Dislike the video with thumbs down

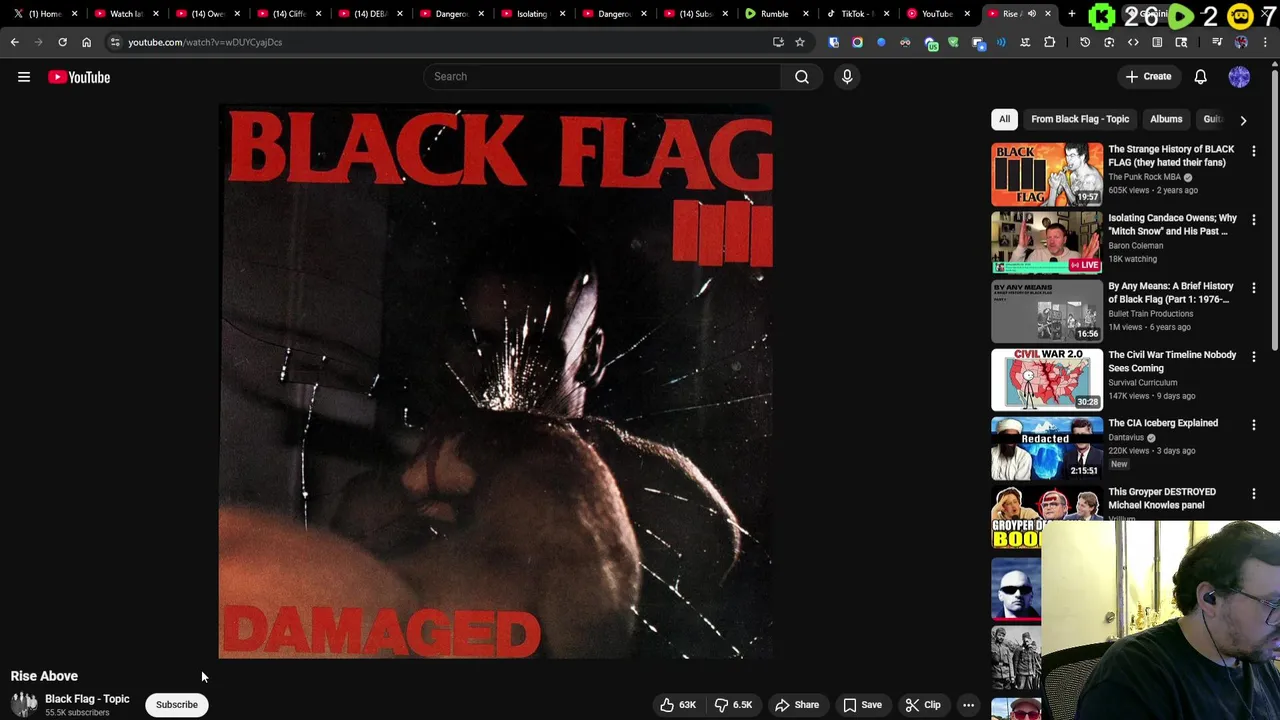click(x=734, y=705)
